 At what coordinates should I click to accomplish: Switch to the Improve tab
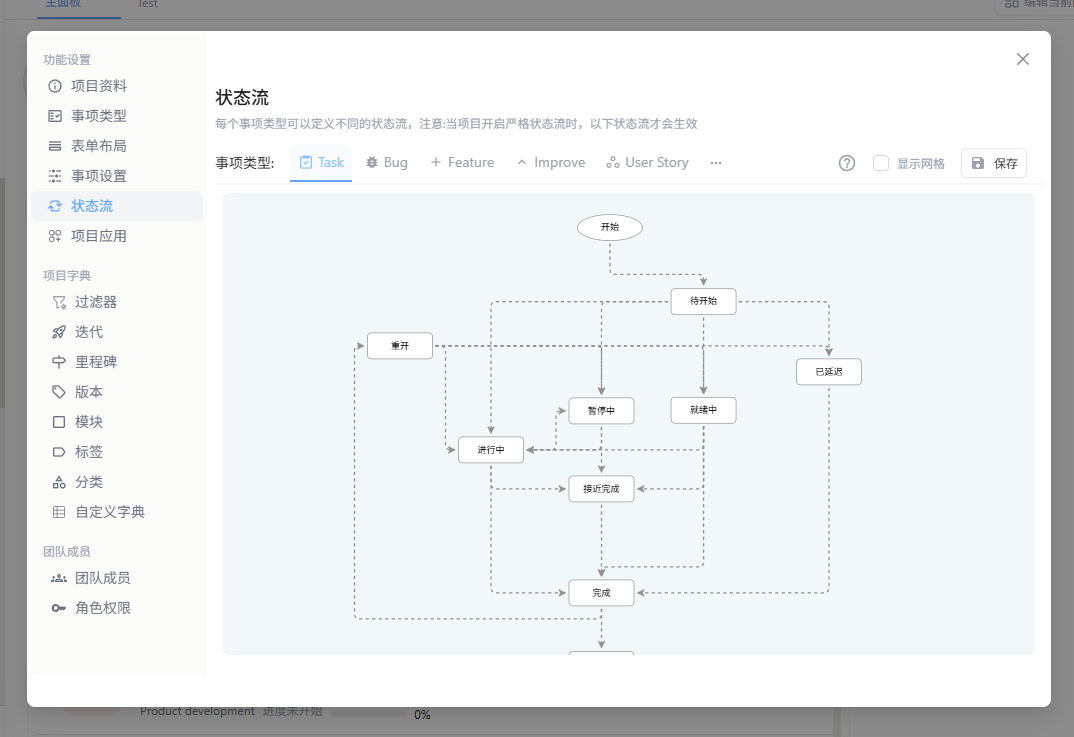[551, 162]
